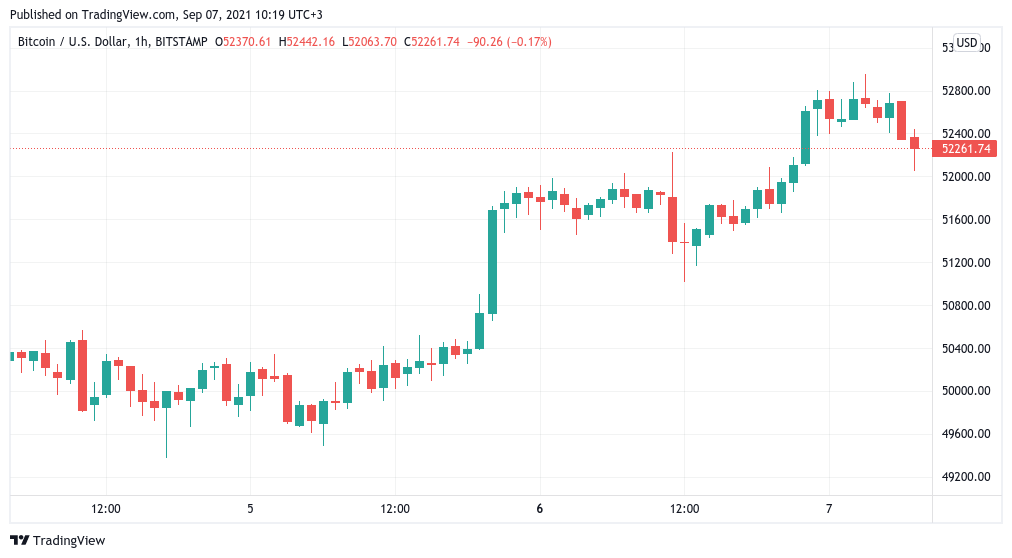Open the TradingView brand text link
The height and width of the screenshot is (558, 1012).
(69, 541)
